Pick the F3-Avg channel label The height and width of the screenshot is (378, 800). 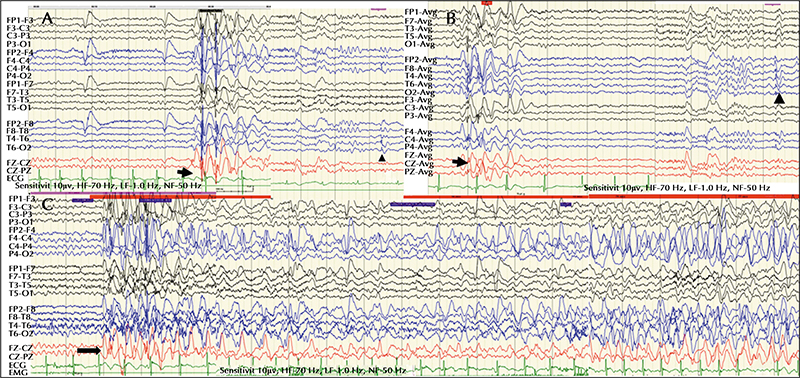click(x=418, y=100)
